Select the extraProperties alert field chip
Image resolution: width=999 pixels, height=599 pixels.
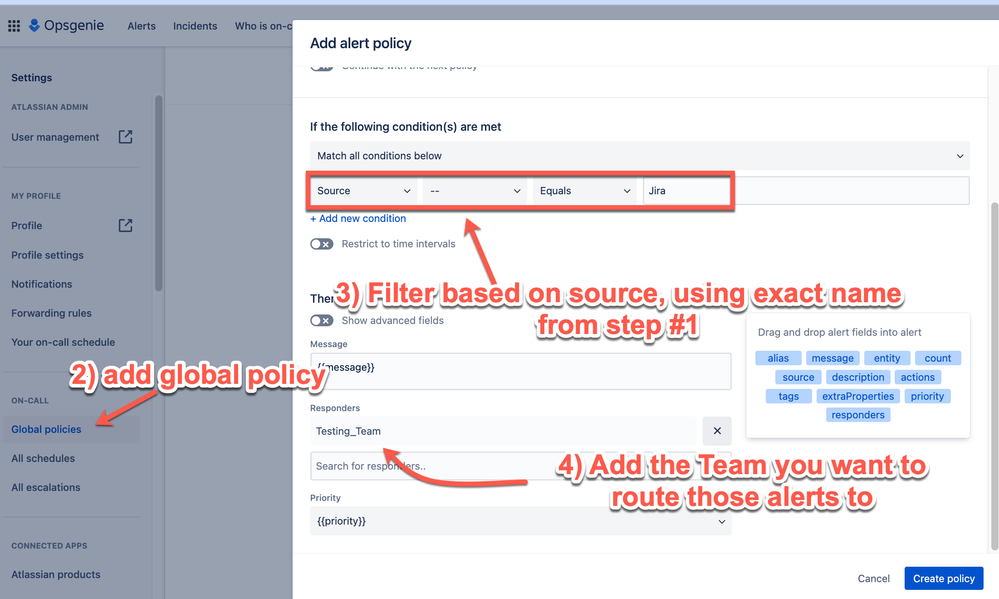click(x=858, y=396)
